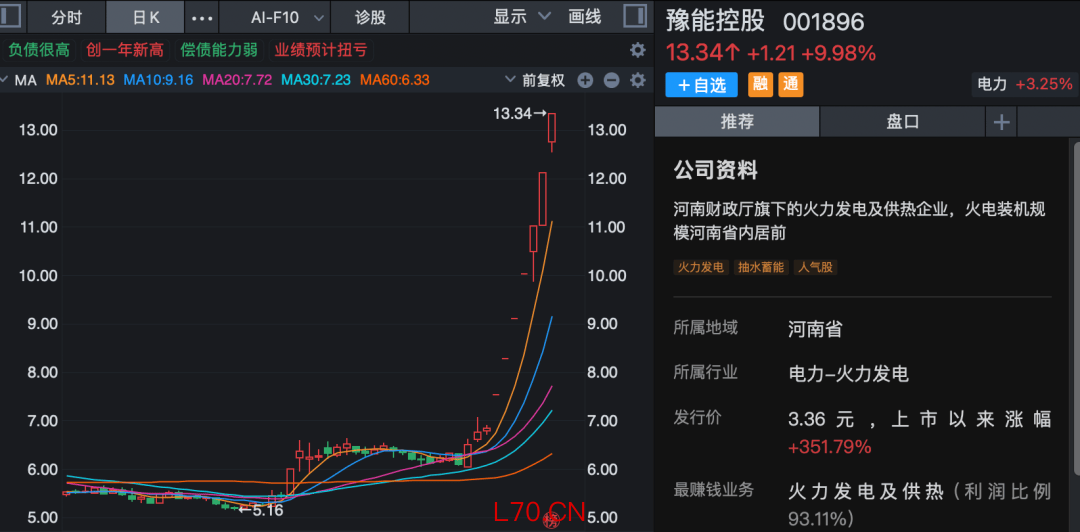Click the 业绩预计扭亏 tag
Viewport: 1080px width, 532px height.
(x=320, y=50)
